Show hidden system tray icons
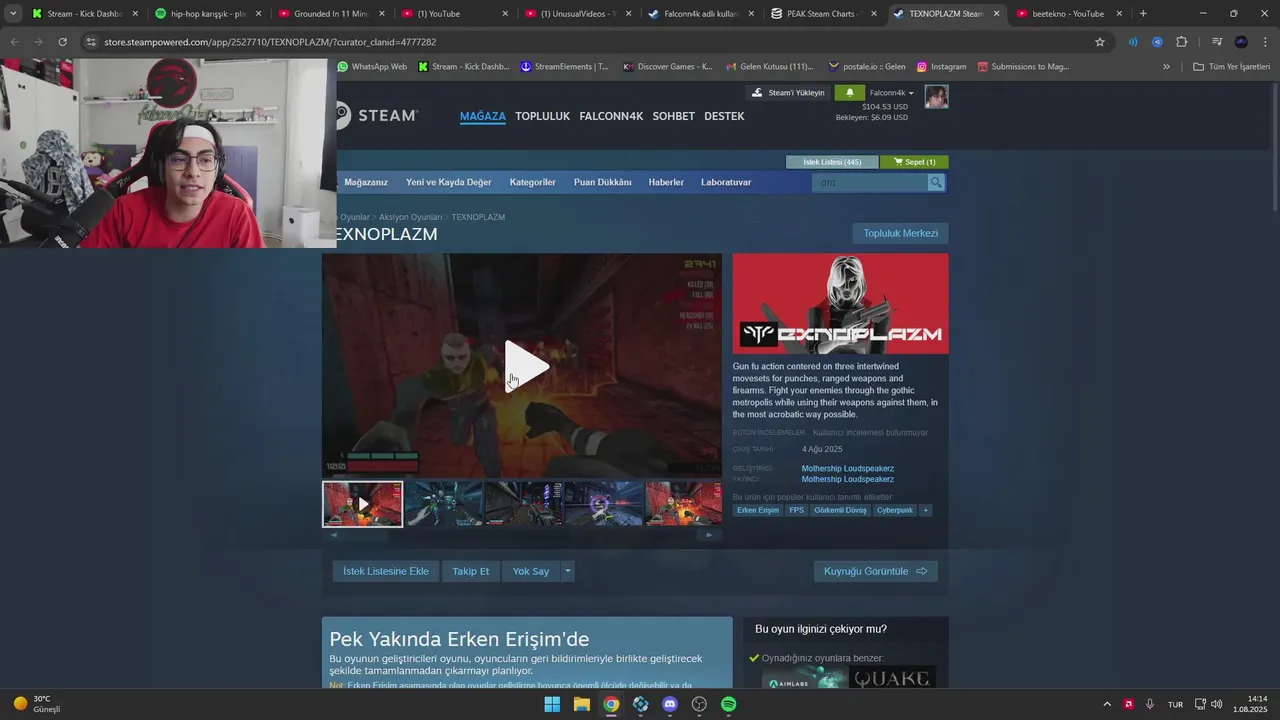Image resolution: width=1280 pixels, height=720 pixels. [x=1107, y=704]
